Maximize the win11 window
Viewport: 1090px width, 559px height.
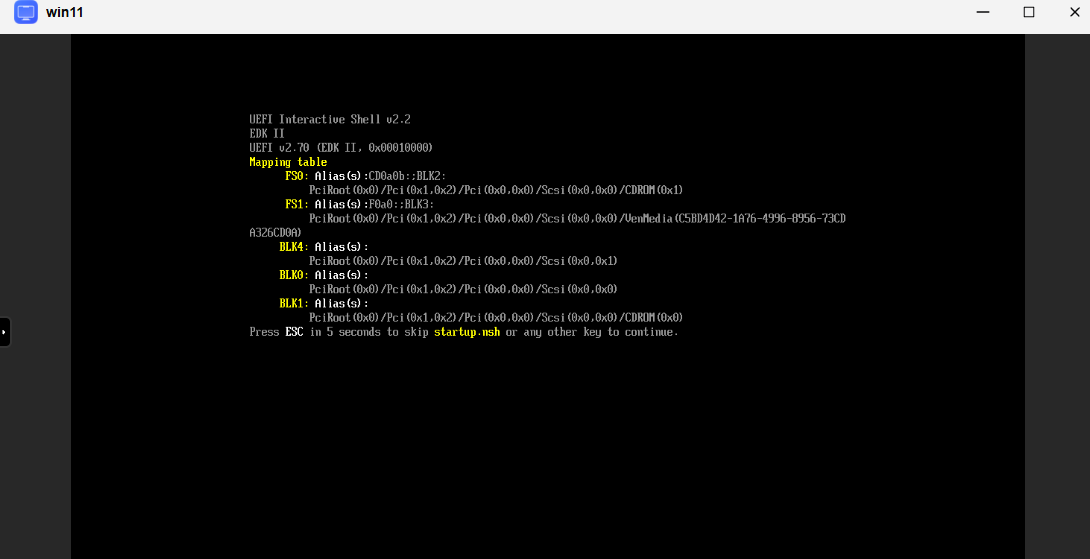1029,12
